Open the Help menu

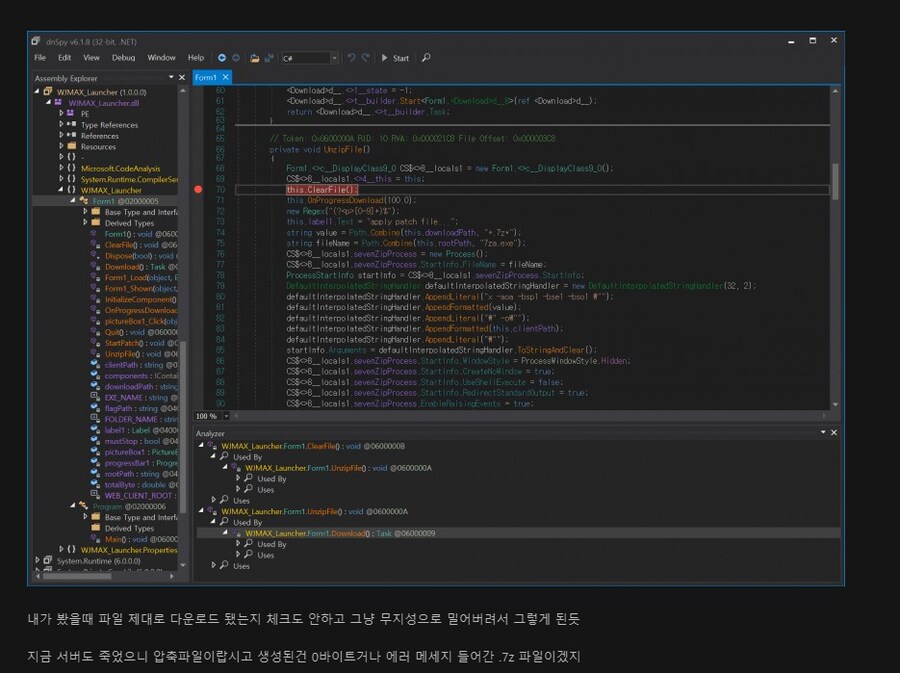196,58
